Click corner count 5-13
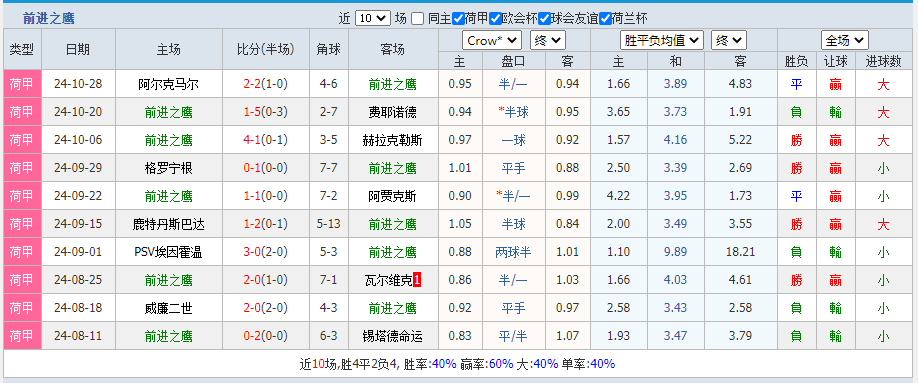918x383 pixels. pos(328,224)
